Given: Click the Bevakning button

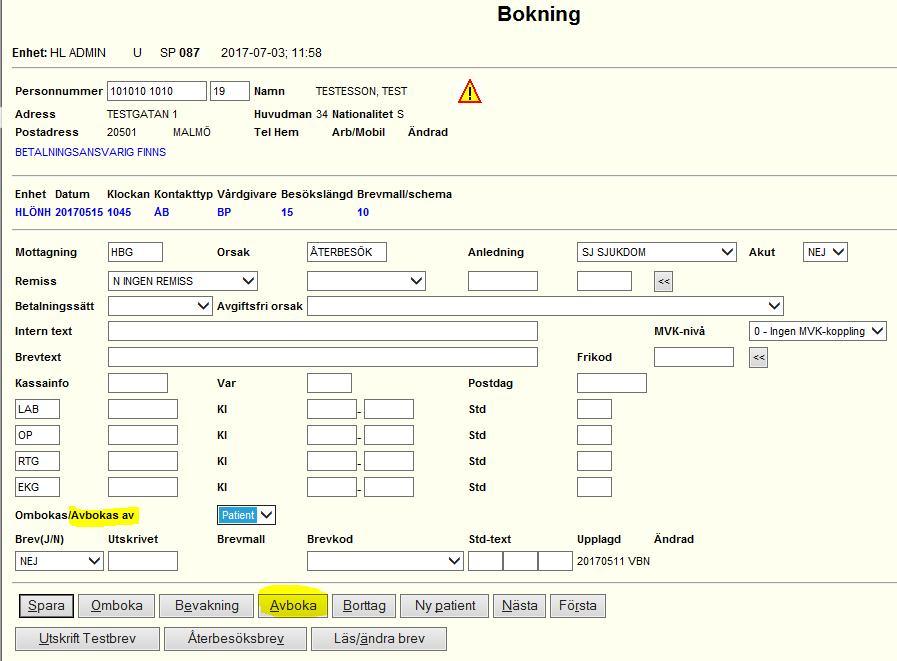Looking at the screenshot, I should (207, 606).
